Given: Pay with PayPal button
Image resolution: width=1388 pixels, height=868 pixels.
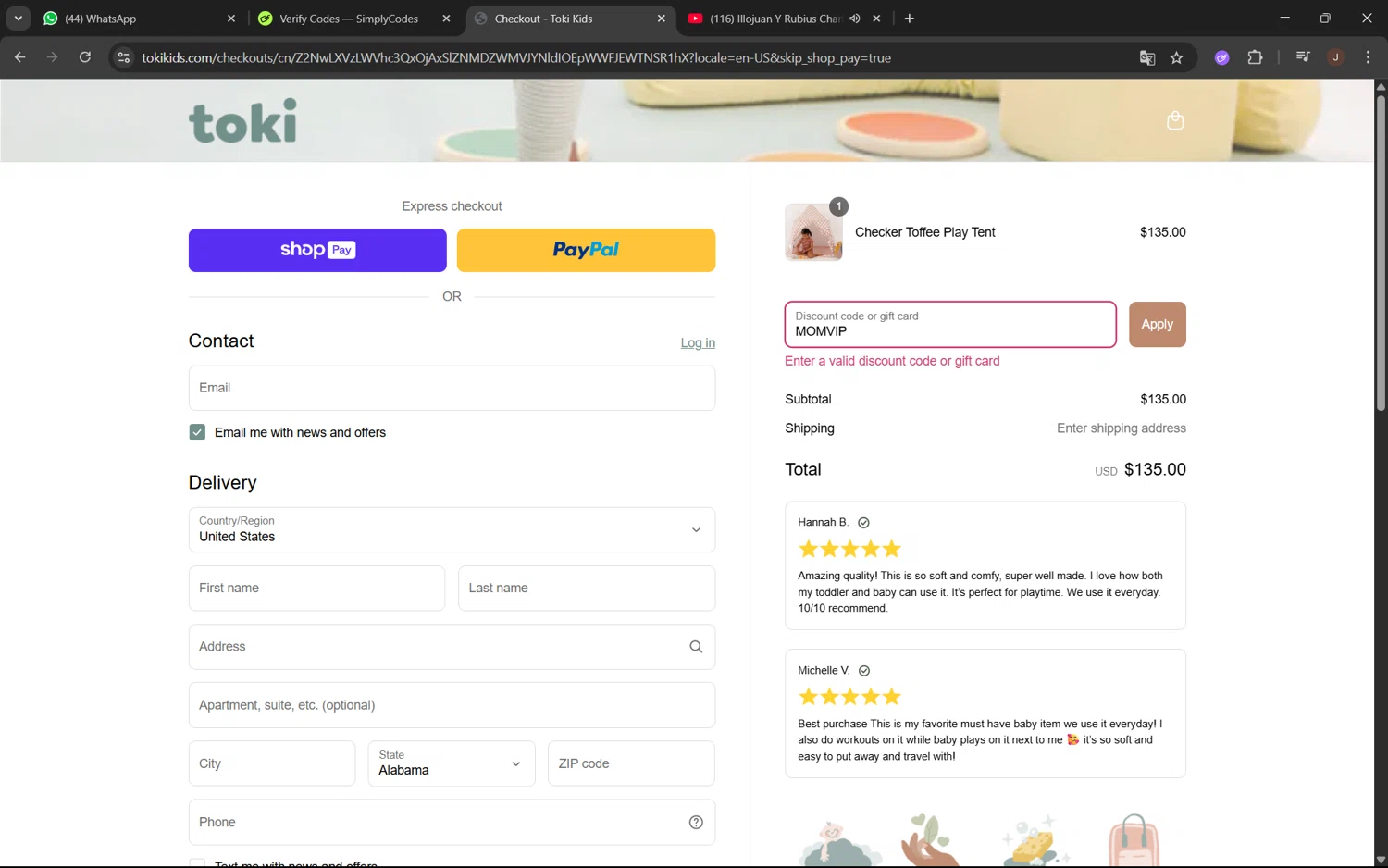Looking at the screenshot, I should pos(586,250).
